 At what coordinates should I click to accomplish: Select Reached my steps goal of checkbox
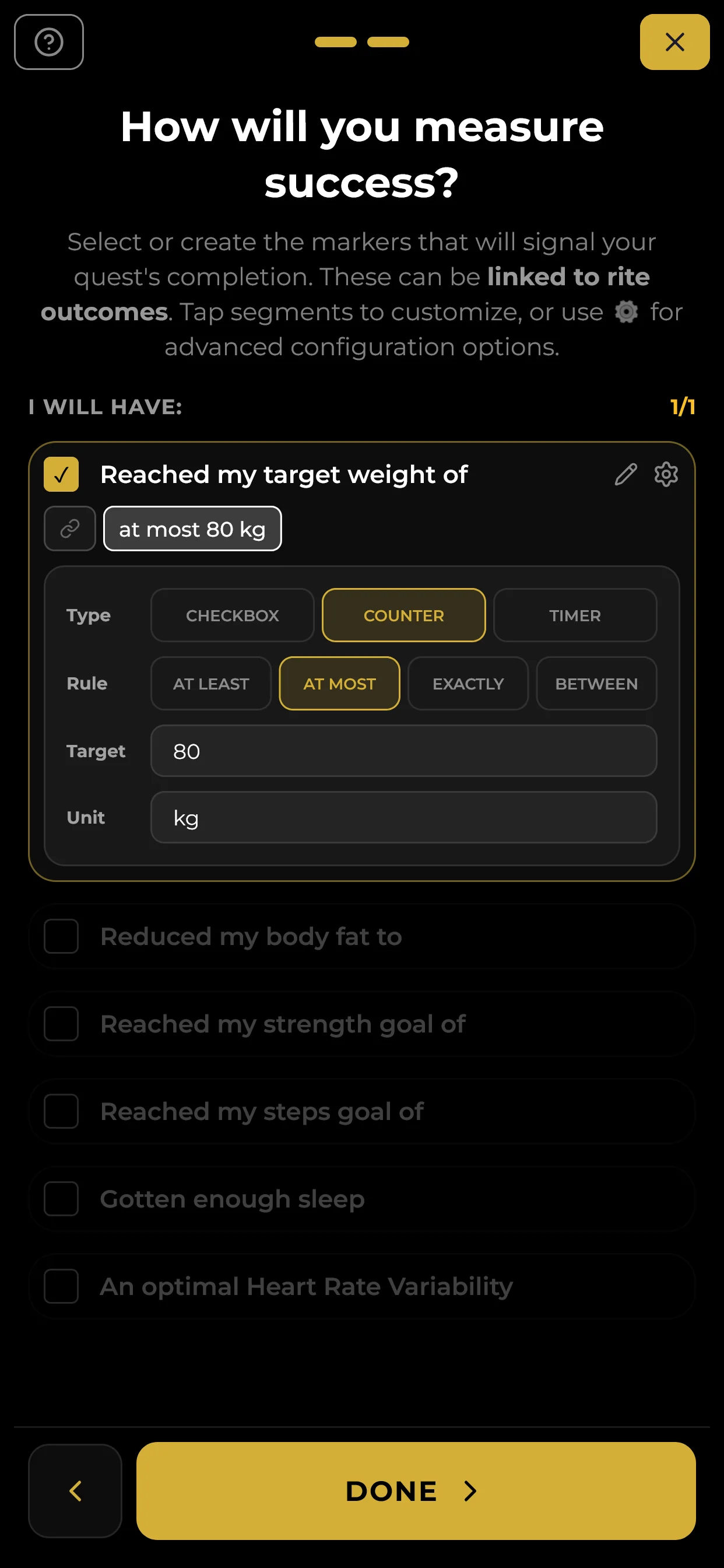coord(61,1111)
